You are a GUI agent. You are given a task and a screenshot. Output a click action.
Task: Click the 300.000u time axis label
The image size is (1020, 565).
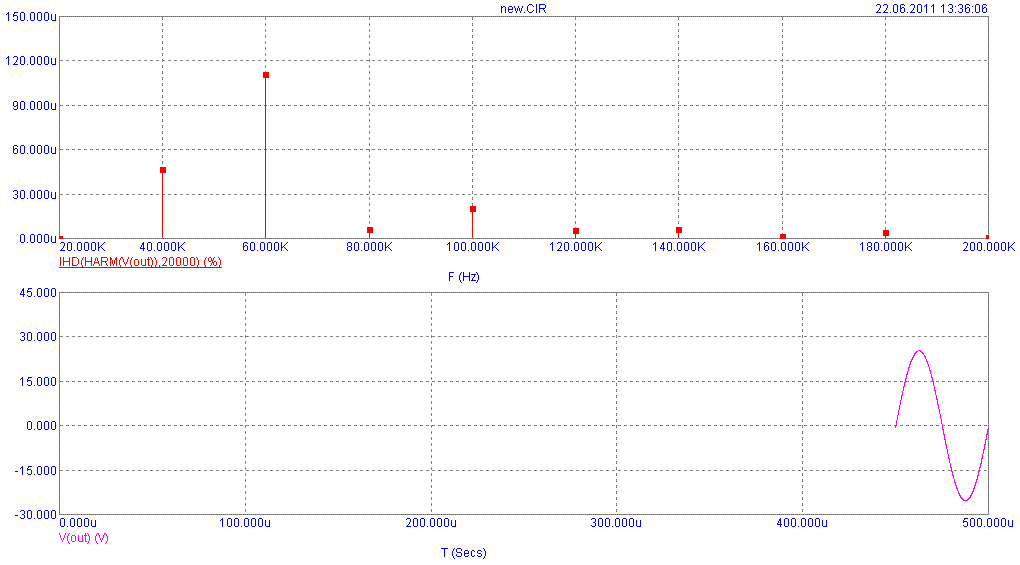click(x=616, y=523)
